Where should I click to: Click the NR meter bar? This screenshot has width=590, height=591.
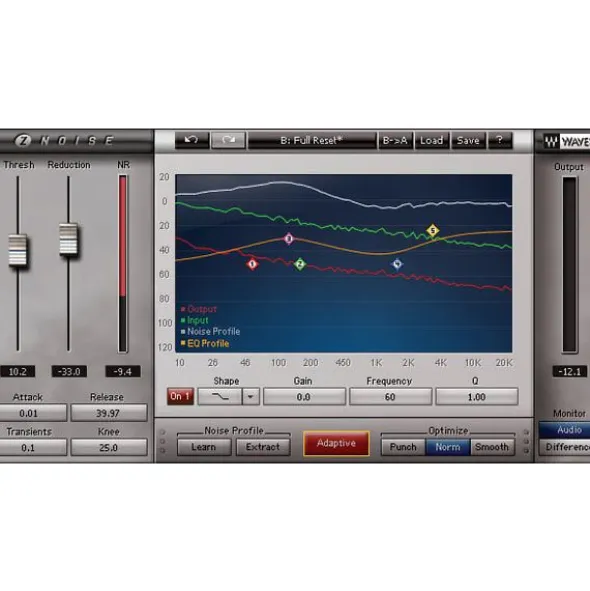pos(123,264)
